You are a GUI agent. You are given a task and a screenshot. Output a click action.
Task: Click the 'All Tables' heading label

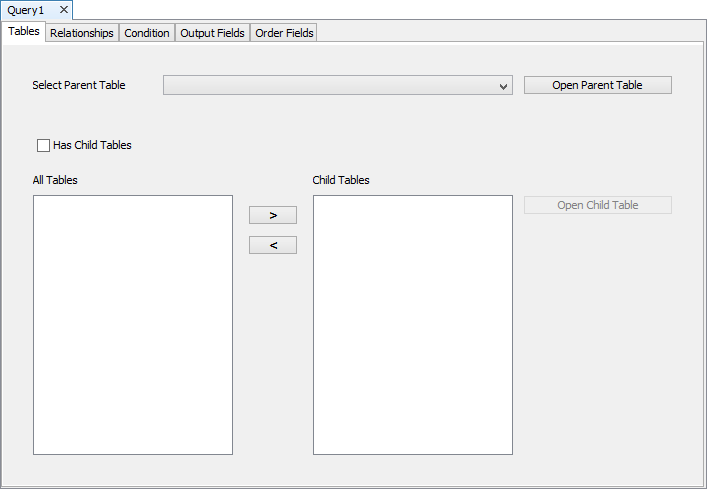coord(55,180)
